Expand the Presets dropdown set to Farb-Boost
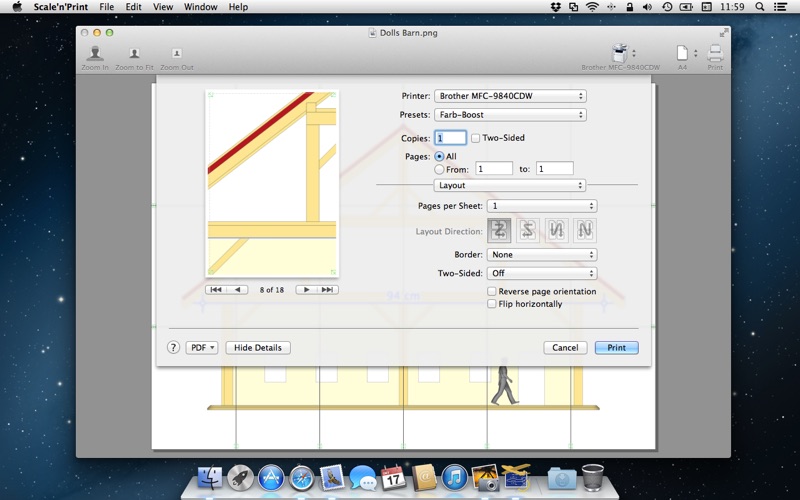The image size is (800, 500). pyautogui.click(x=510, y=115)
